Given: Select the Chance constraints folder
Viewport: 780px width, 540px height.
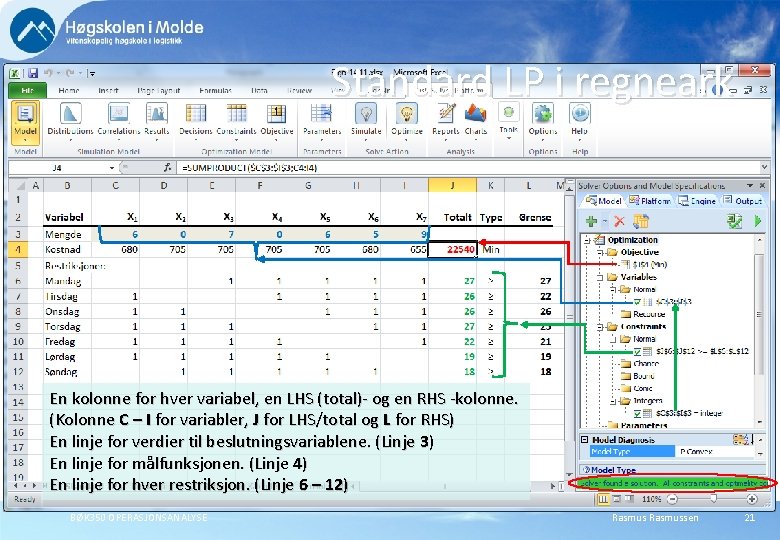Looking at the screenshot, I should tap(640, 363).
